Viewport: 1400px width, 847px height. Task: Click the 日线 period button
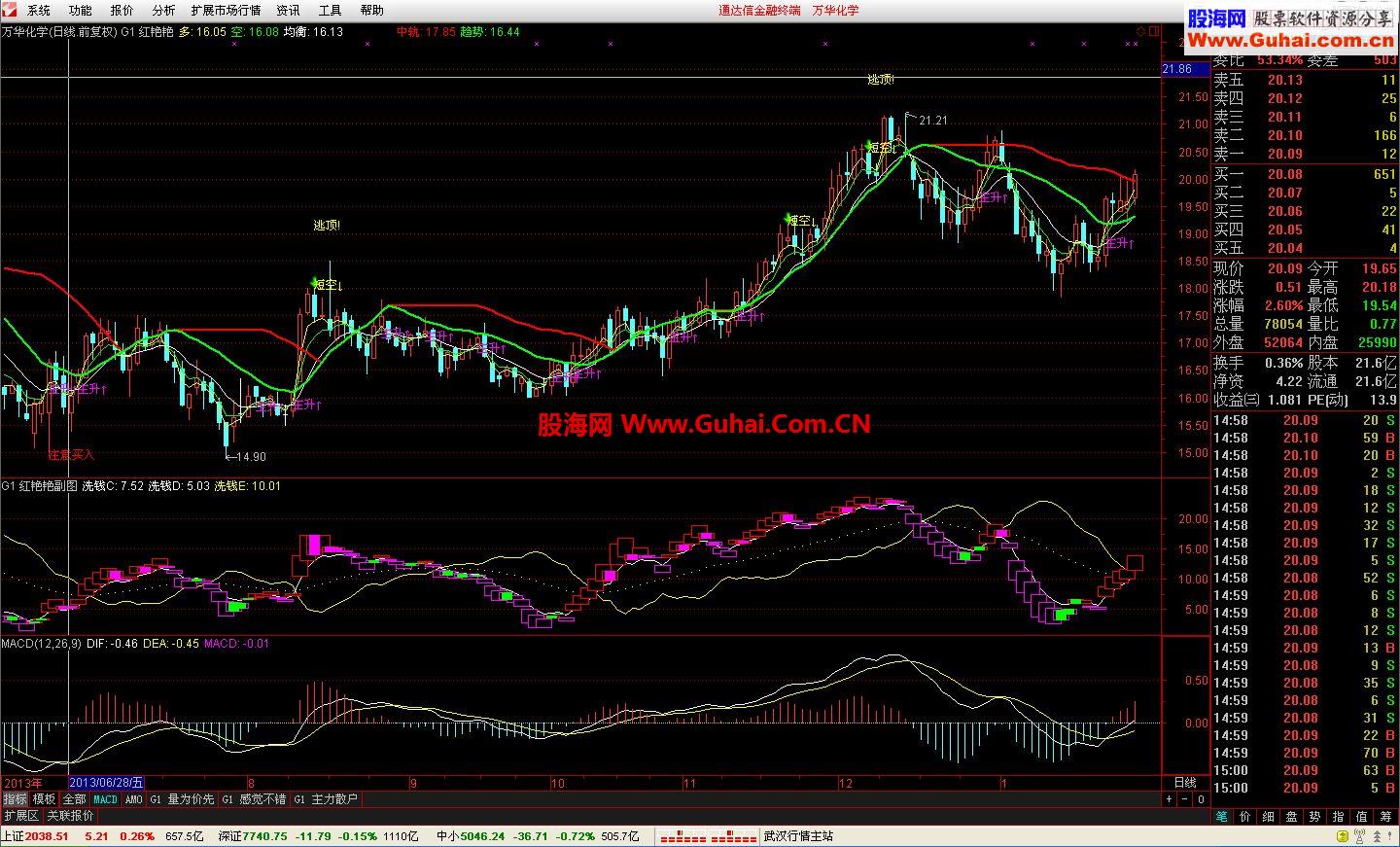(x=1185, y=783)
